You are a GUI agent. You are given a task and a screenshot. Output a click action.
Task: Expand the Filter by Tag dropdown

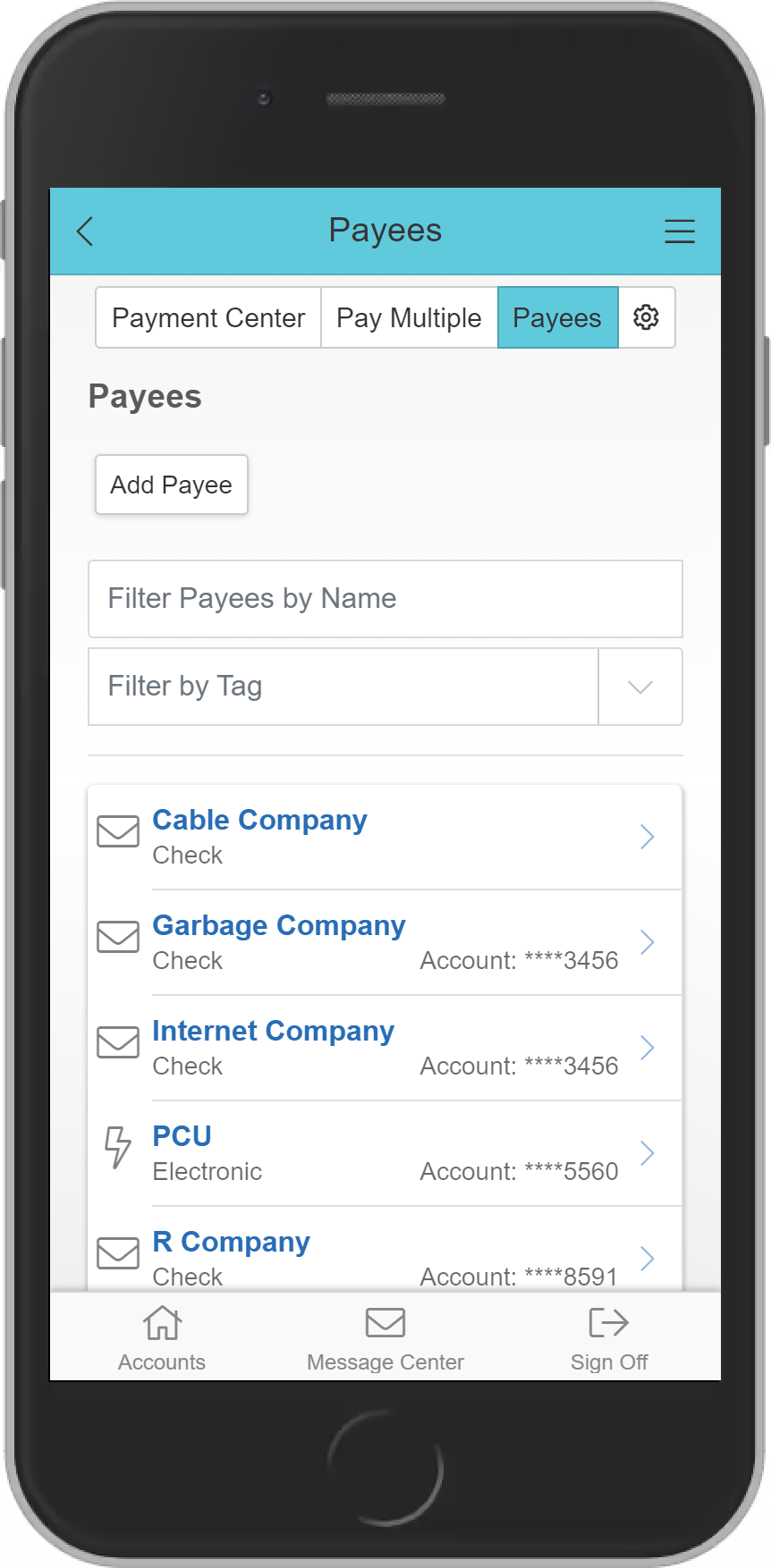click(x=640, y=687)
